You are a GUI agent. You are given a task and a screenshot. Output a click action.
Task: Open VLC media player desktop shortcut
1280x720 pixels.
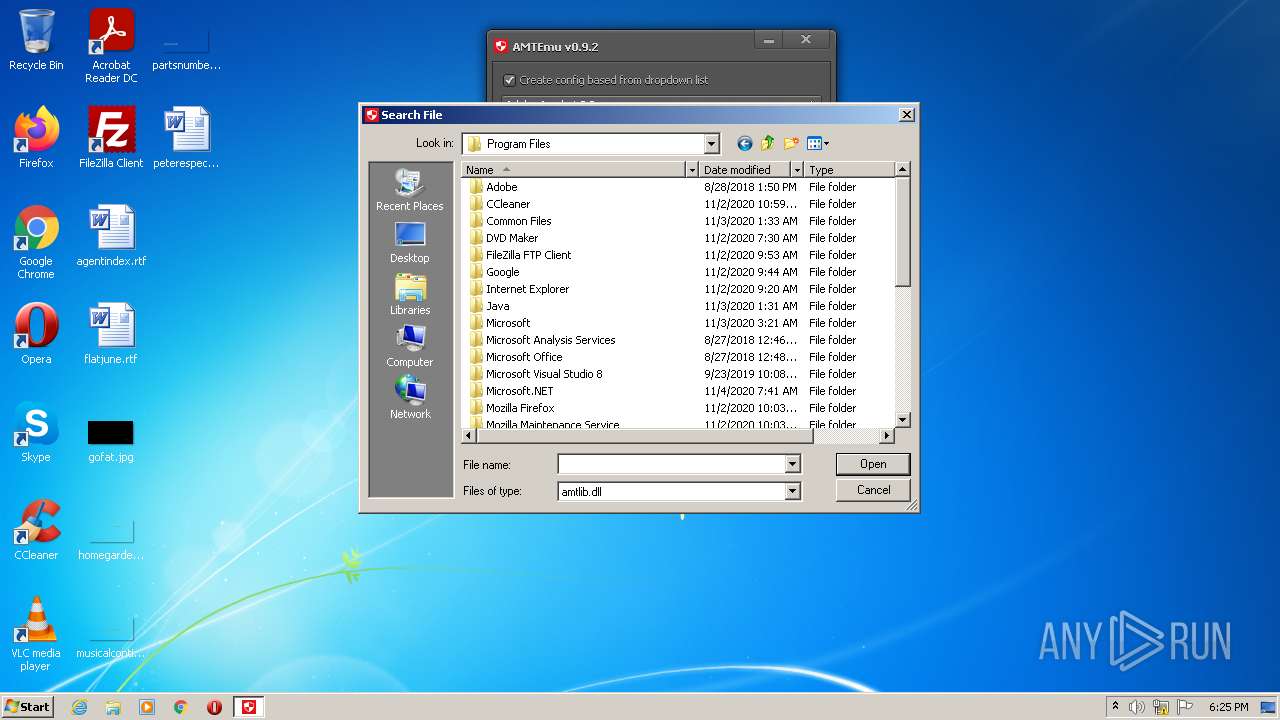(x=36, y=634)
